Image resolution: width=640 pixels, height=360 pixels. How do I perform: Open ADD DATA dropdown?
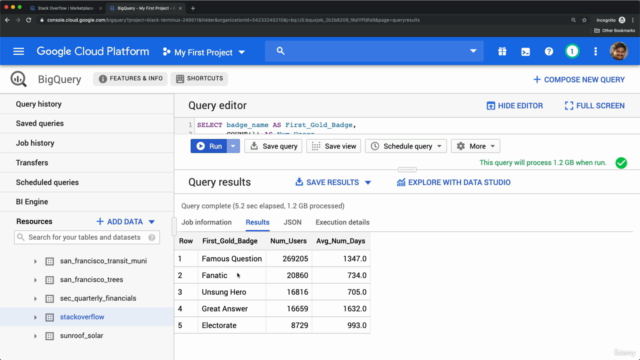(126, 222)
